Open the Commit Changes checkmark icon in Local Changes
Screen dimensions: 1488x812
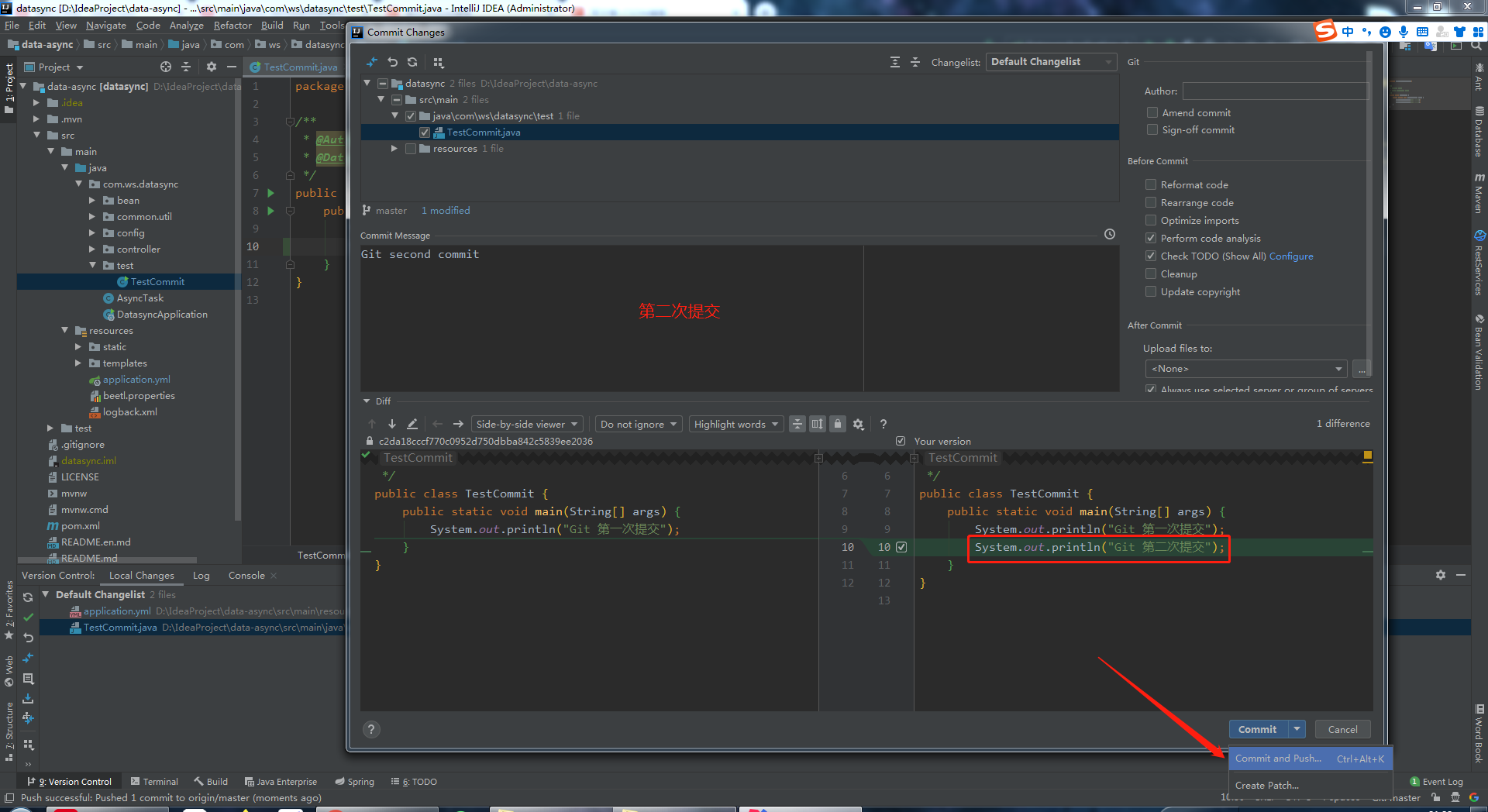[27, 617]
